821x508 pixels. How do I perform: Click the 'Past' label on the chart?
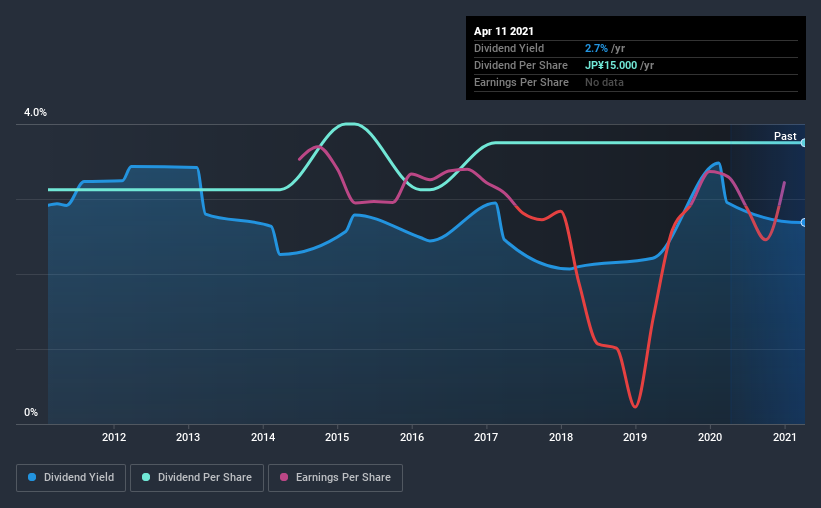pos(785,136)
